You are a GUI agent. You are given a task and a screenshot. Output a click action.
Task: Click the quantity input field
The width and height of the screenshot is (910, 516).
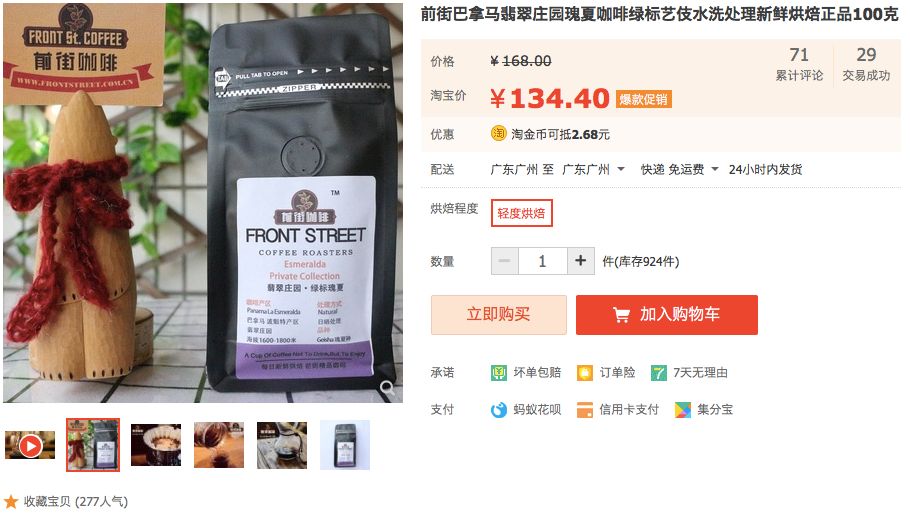(x=543, y=261)
